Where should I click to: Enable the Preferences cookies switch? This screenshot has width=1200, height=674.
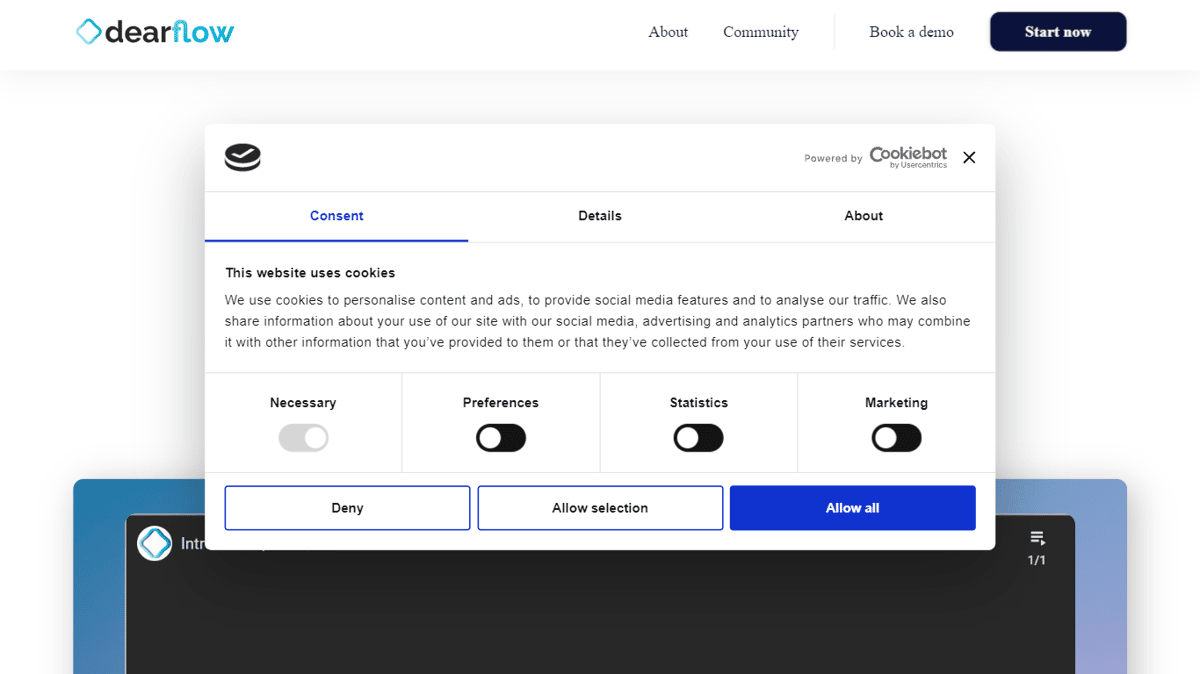(501, 438)
